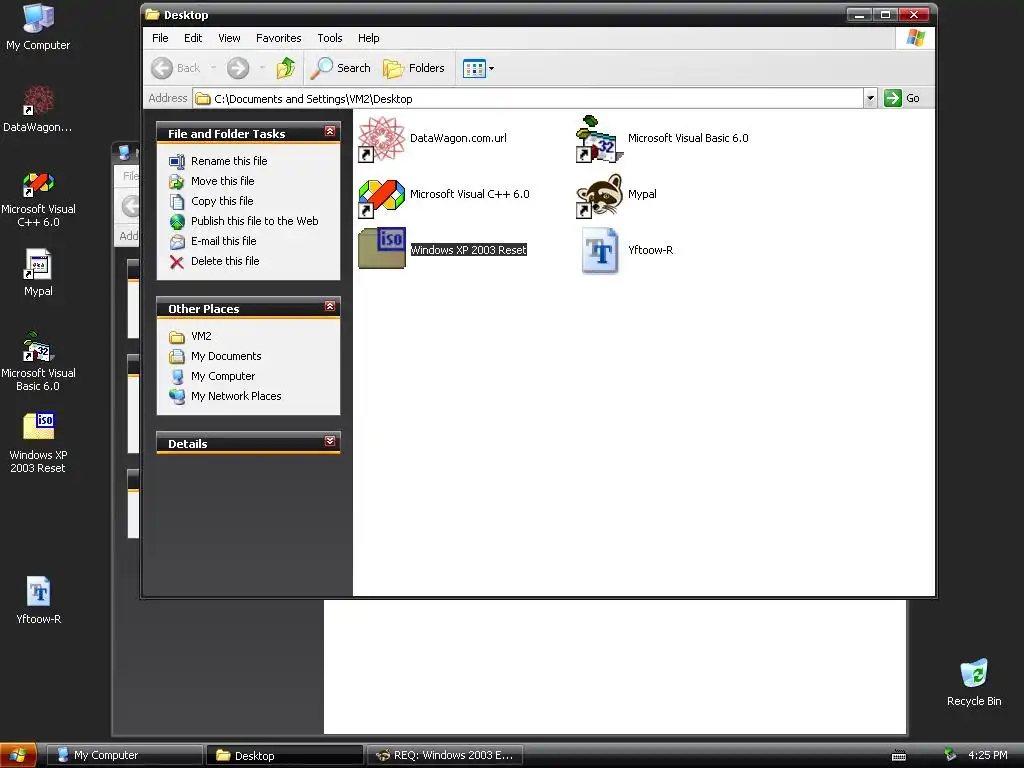1024x768 pixels.
Task: Go to VM2 folder in Other Places
Action: click(x=201, y=336)
